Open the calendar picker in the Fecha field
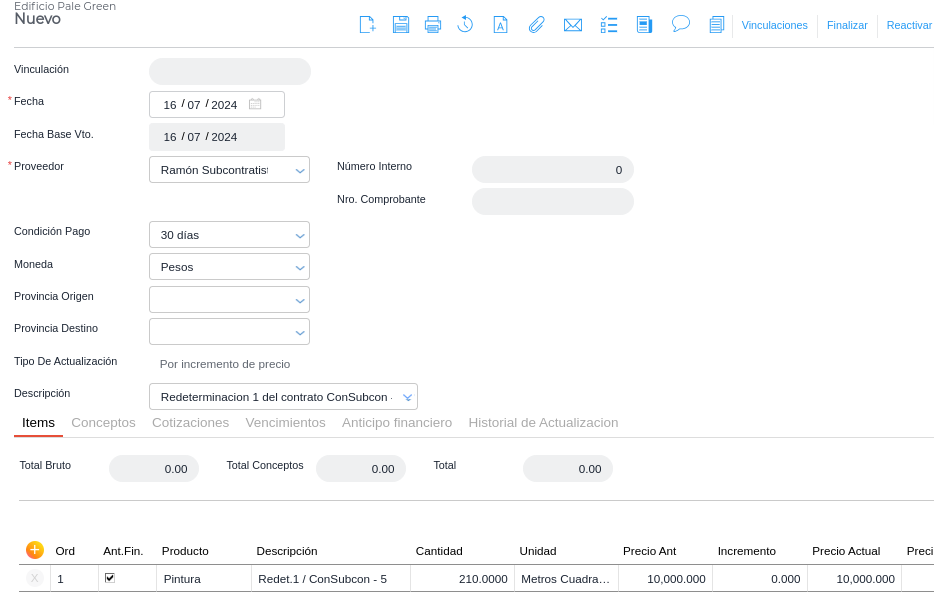Viewport: 934px width, 606px height. [255, 104]
